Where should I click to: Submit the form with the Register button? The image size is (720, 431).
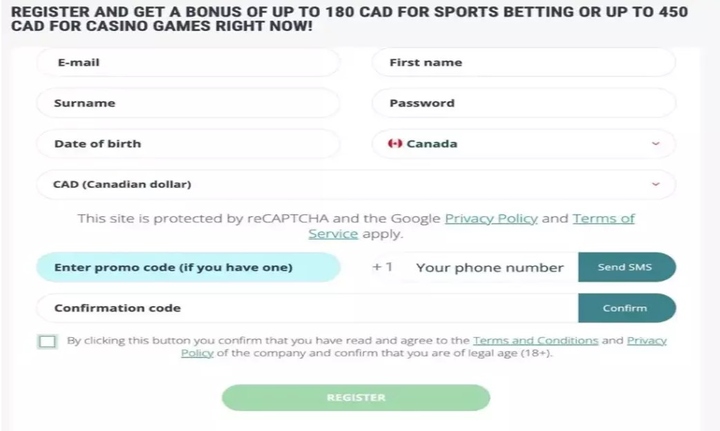(x=356, y=397)
